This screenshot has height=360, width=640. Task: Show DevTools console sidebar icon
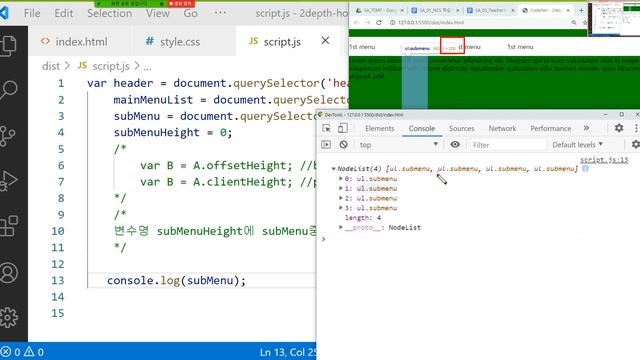tap(326, 144)
